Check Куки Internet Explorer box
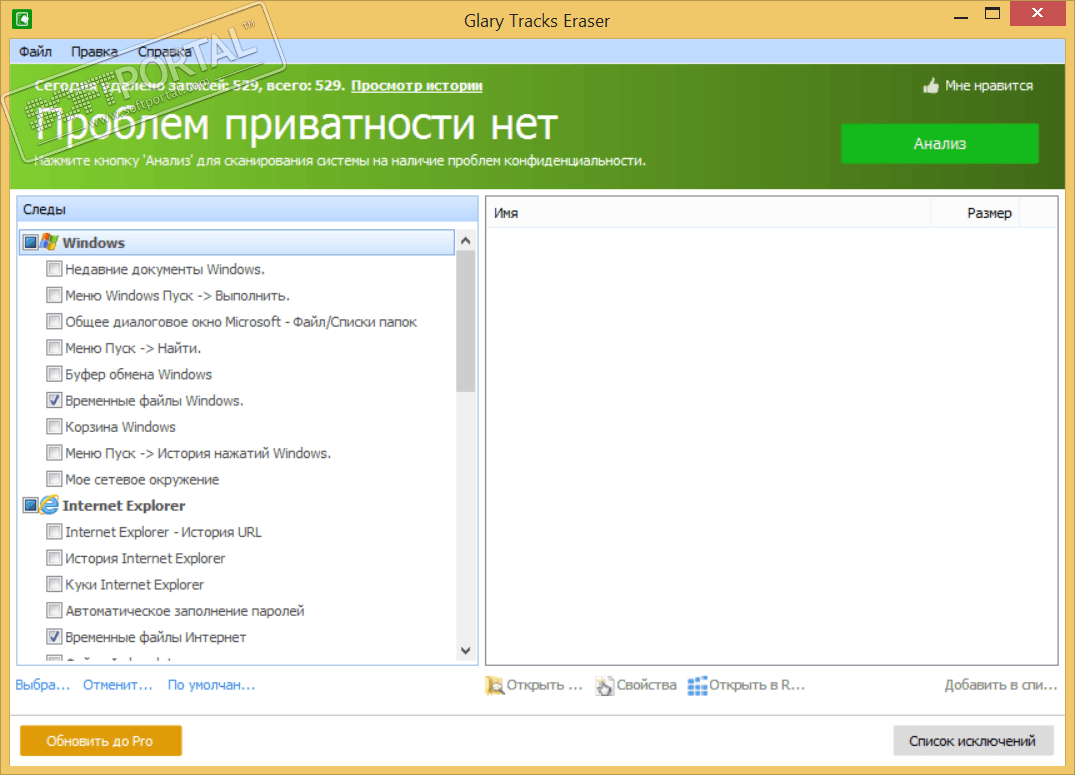Viewport: 1075px width, 775px height. tap(54, 584)
